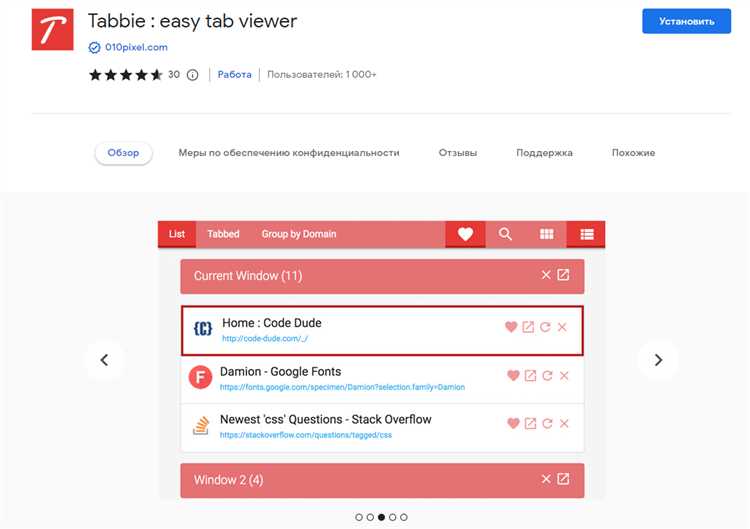Click the Tabbie : easy tab viewer heading
This screenshot has height=529, width=750.
(x=192, y=21)
